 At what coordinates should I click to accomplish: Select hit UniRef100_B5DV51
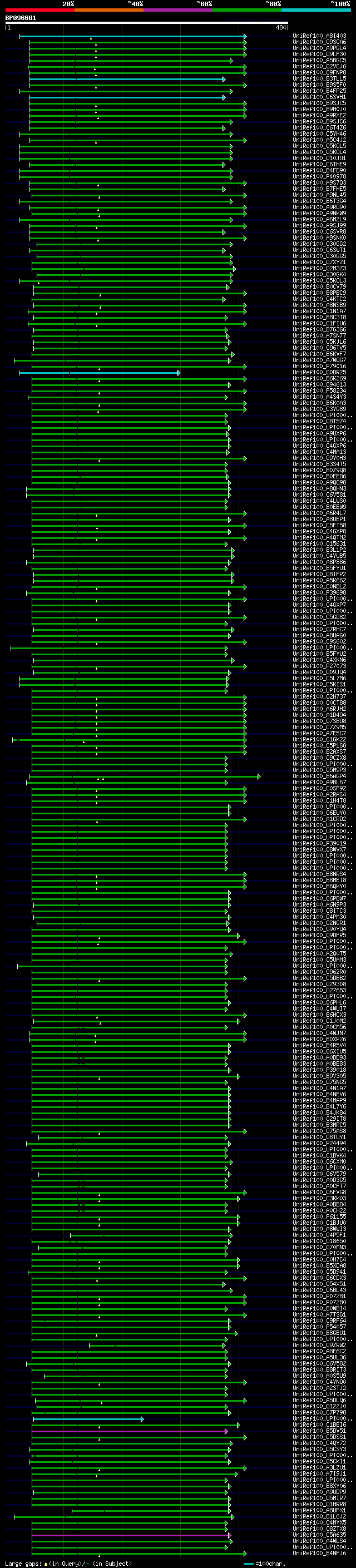(319, 1431)
